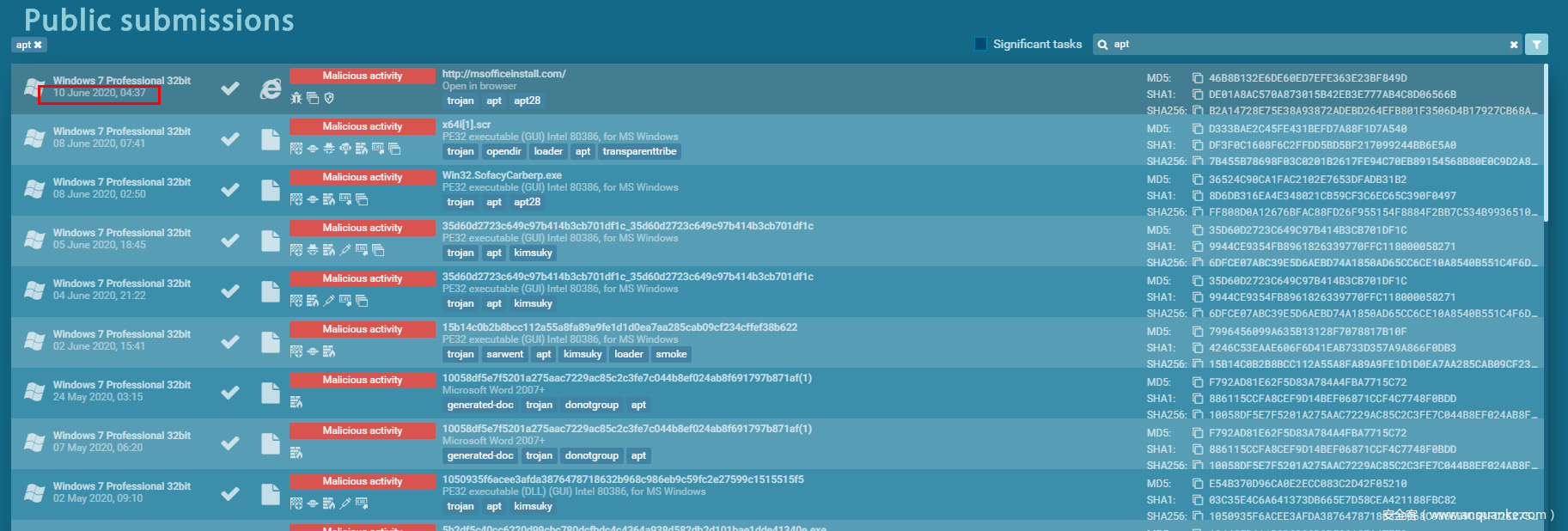Open the Win32.SofacyCarberp.exe submission
Viewport: 1568px width, 531px height.
pos(502,175)
